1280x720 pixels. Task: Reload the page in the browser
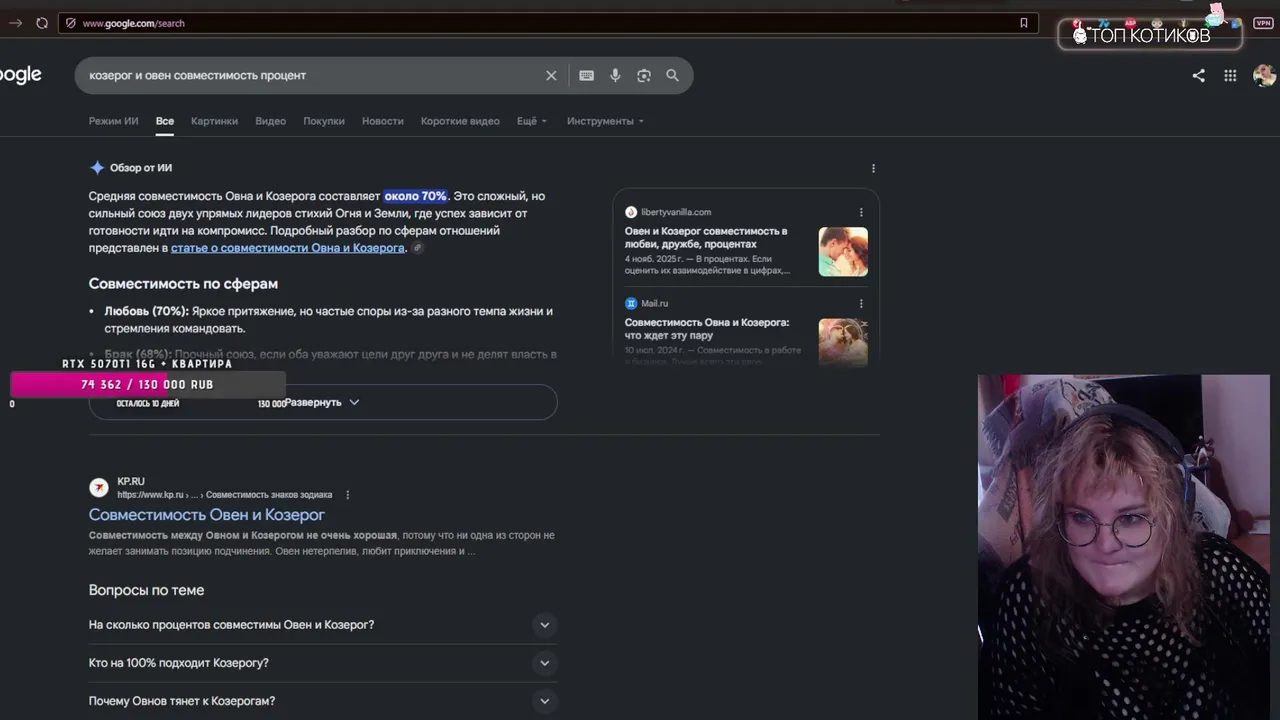pos(42,23)
